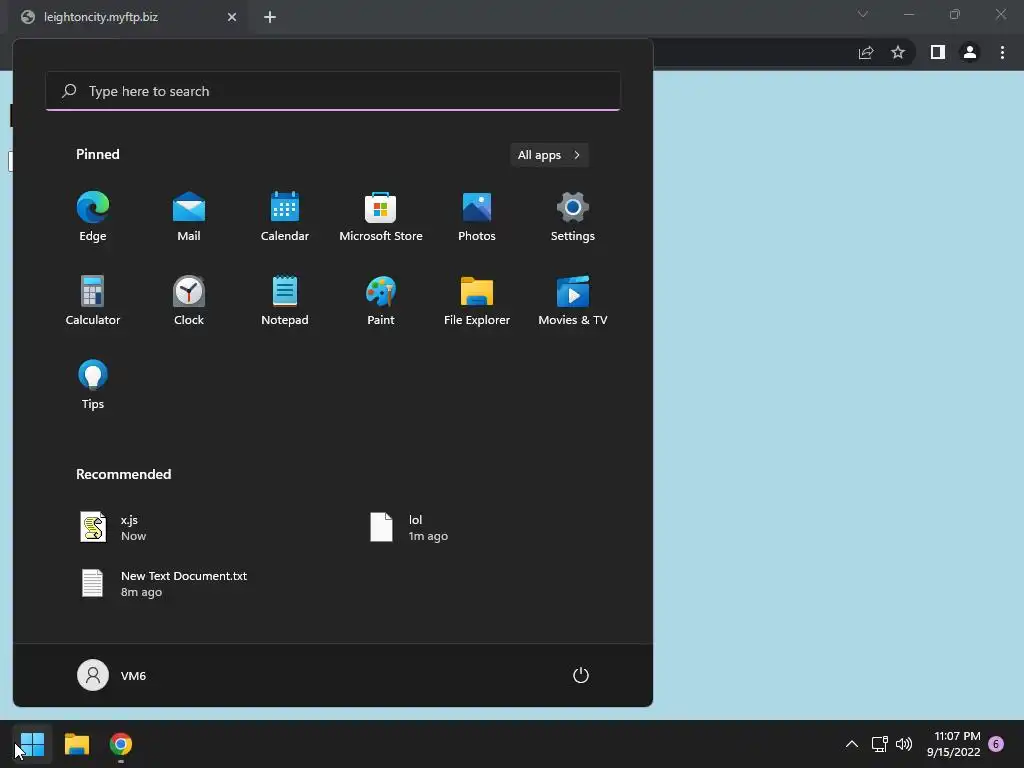Open Chrome's tab search dropdown arrow
1024x768 pixels.
tap(863, 14)
